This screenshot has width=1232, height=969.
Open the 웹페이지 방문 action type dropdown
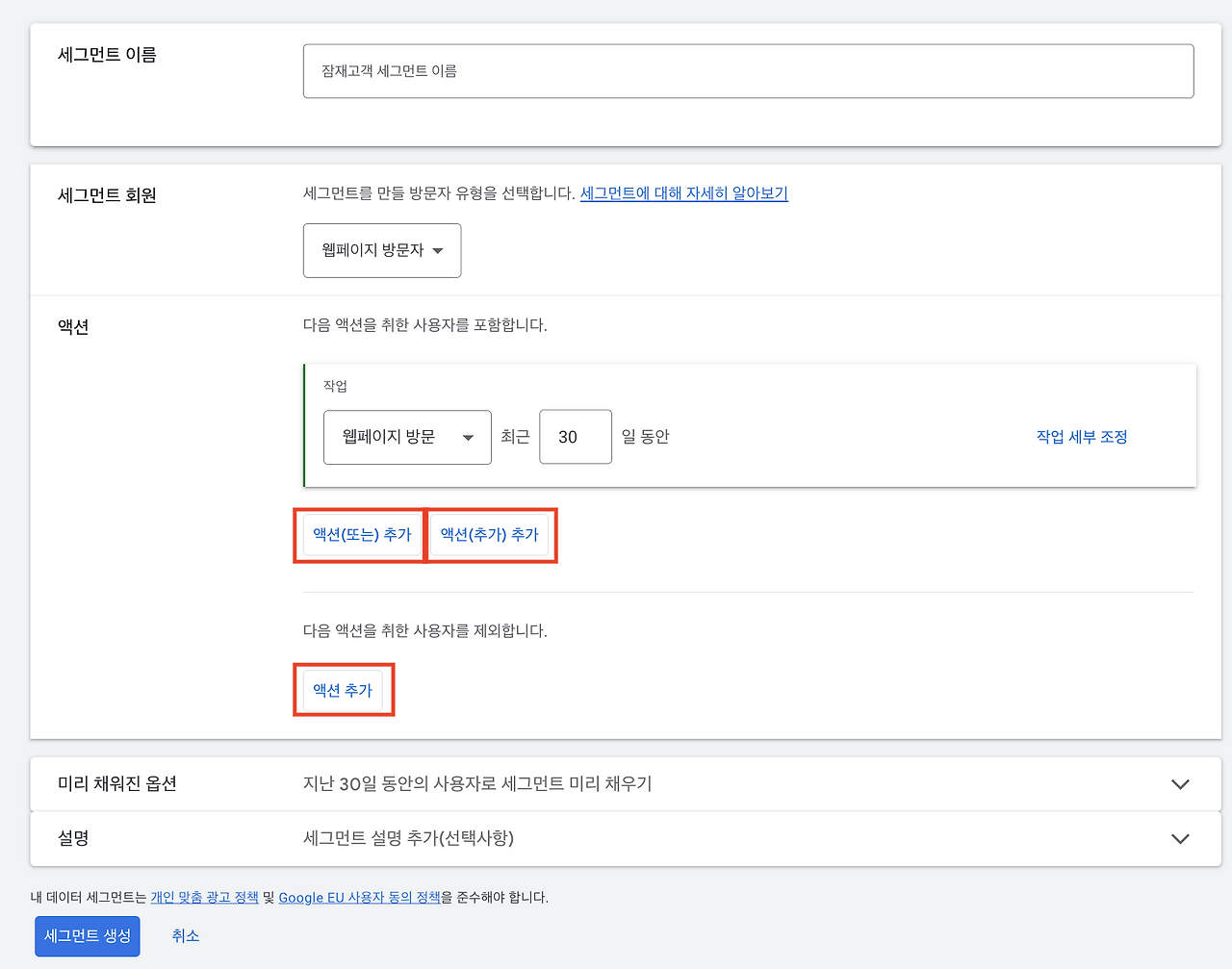point(406,437)
